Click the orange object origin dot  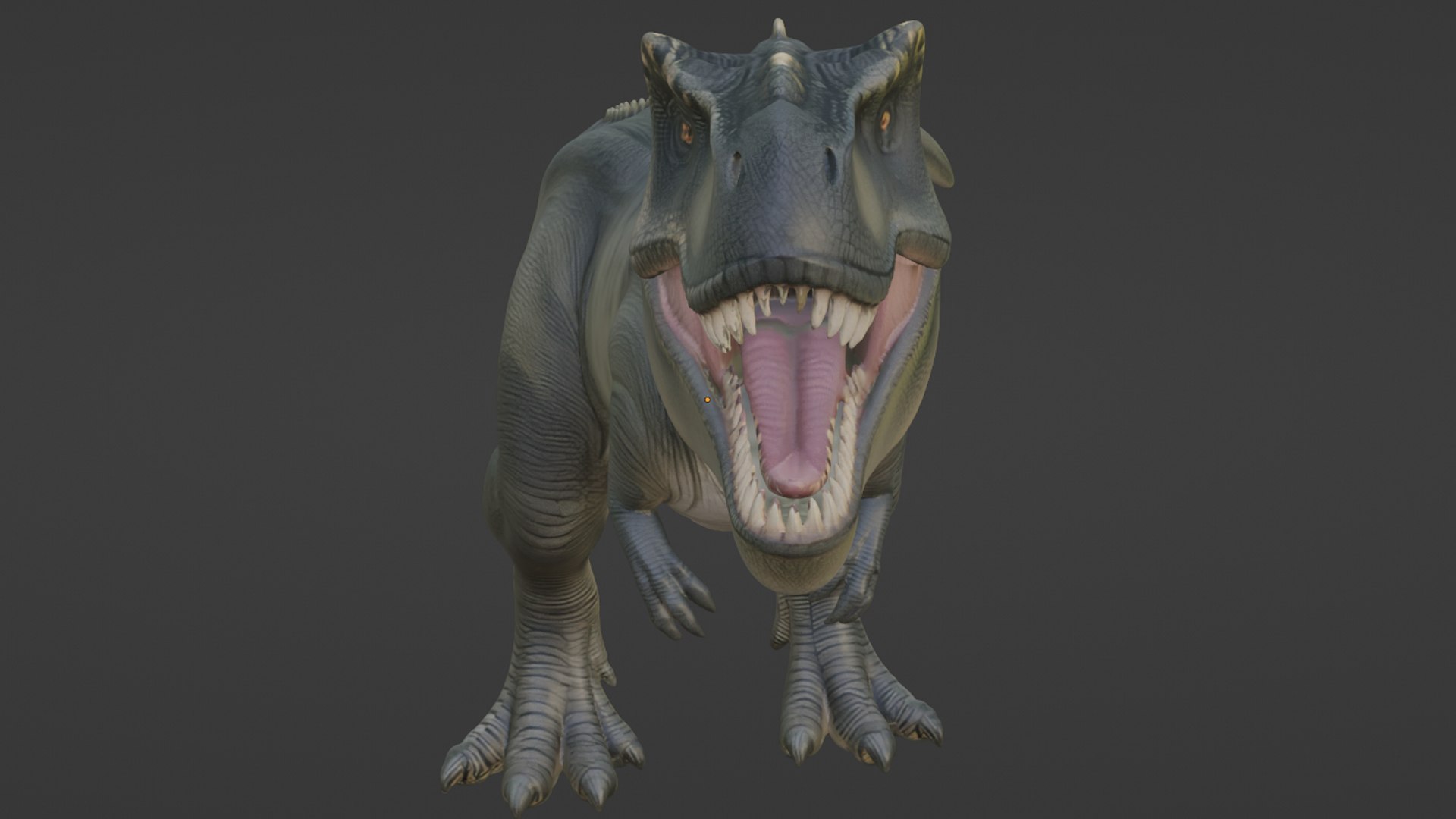[708, 400]
